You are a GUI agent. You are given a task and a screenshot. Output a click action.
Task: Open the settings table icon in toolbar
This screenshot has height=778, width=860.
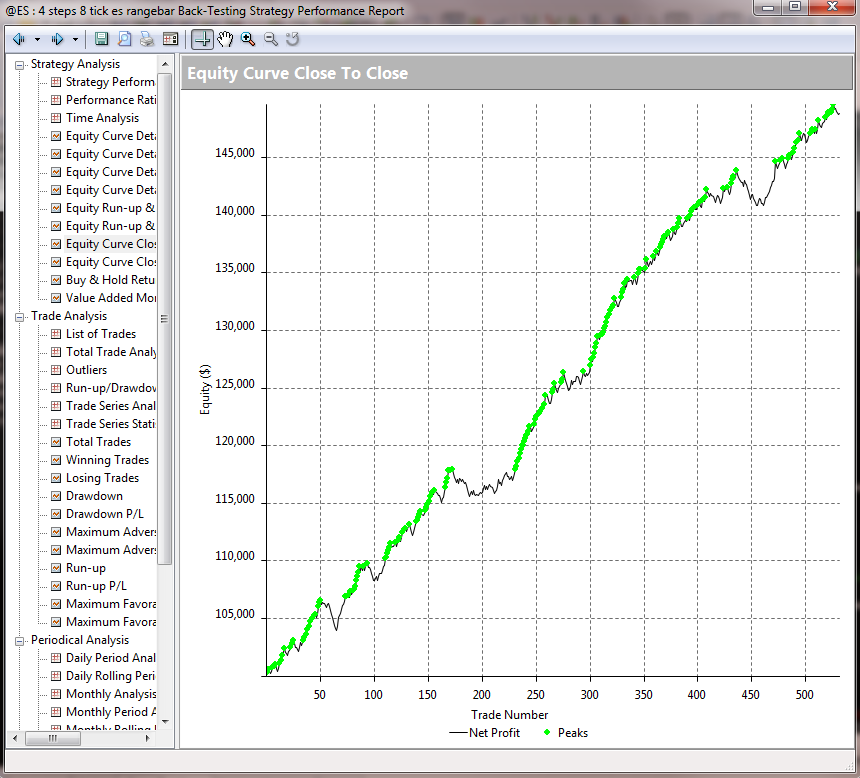tap(170, 39)
